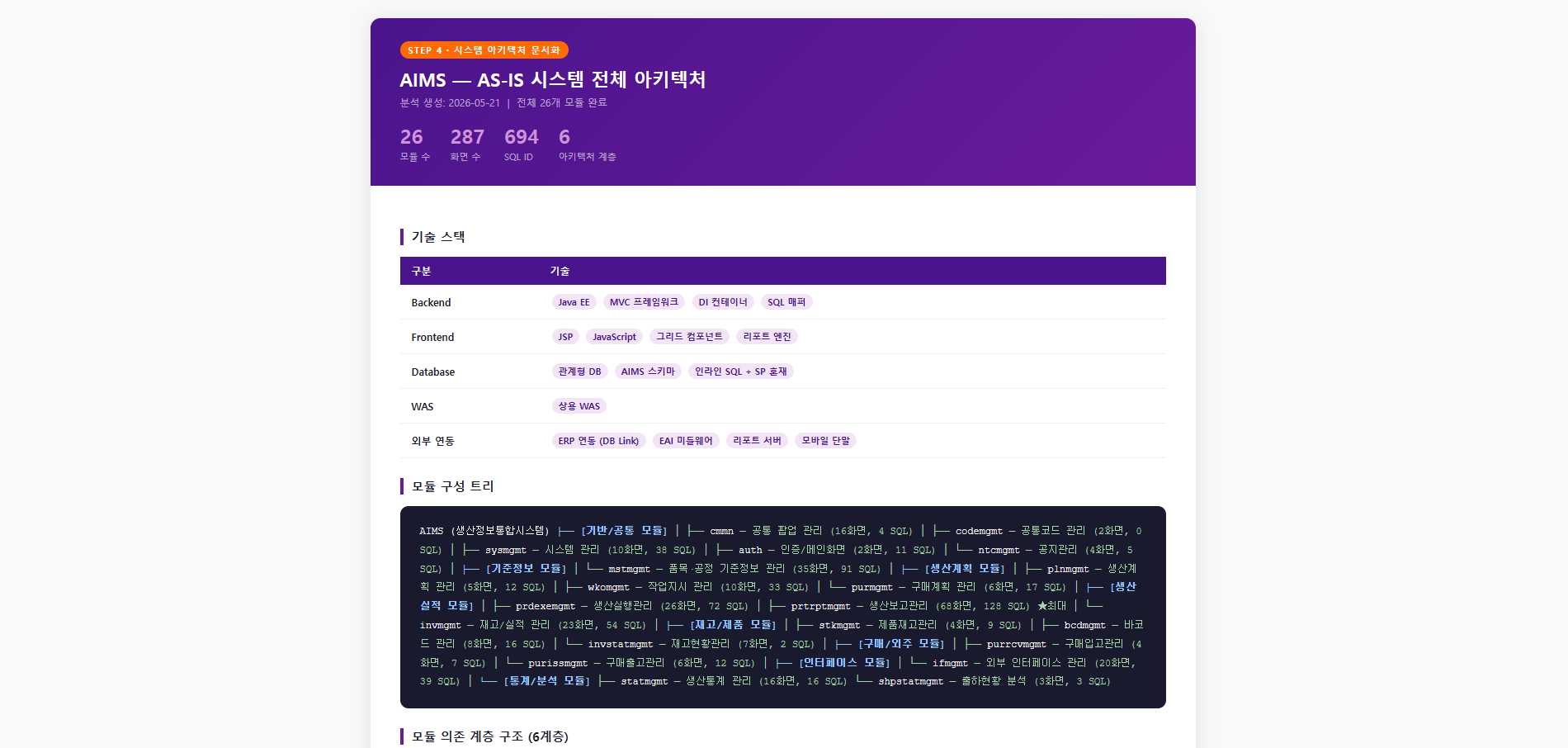Screen dimensions: 1568x748
Task: Select the [인터페이스 모듈] tree group
Action: pyautogui.click(x=844, y=663)
